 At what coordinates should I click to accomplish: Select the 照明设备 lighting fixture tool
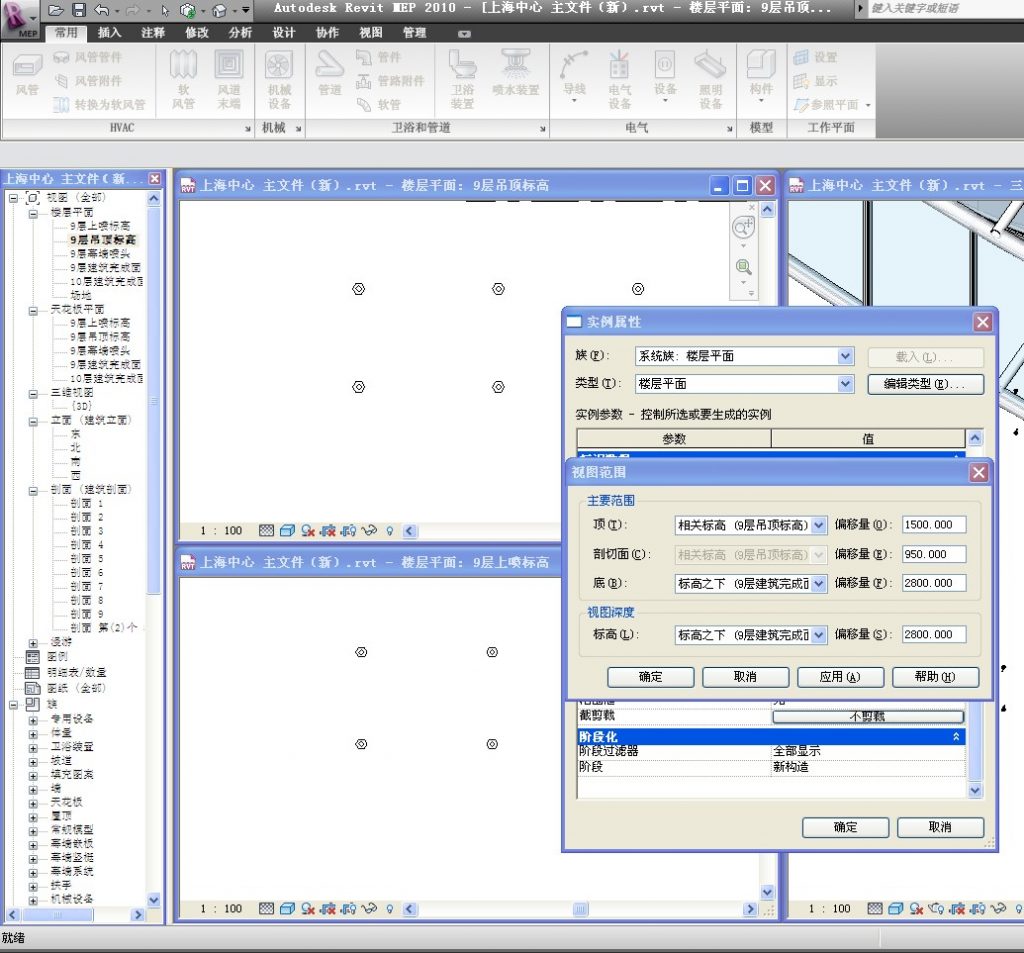[x=711, y=78]
